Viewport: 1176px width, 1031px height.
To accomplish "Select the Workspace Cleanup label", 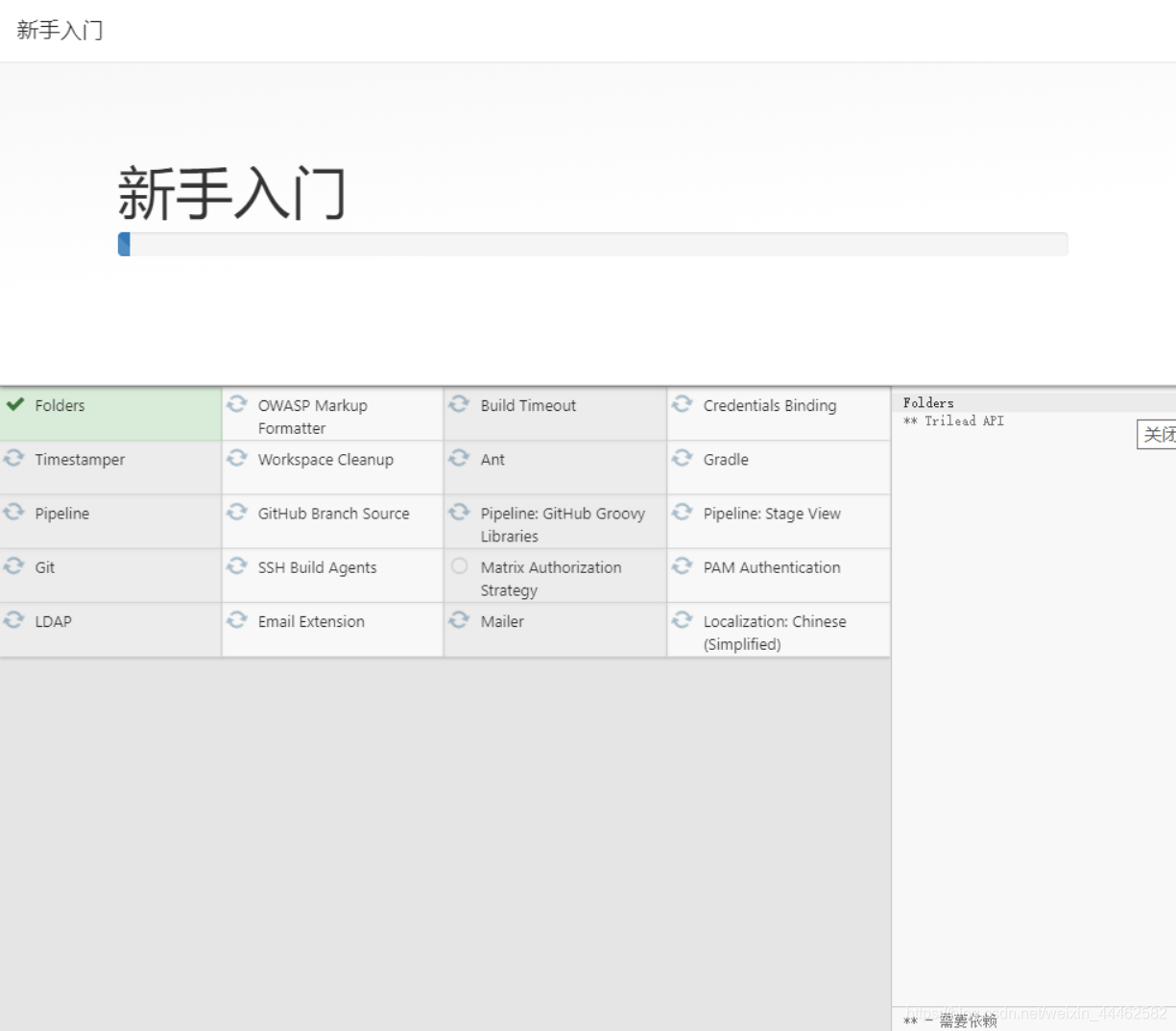I will pyautogui.click(x=325, y=460).
